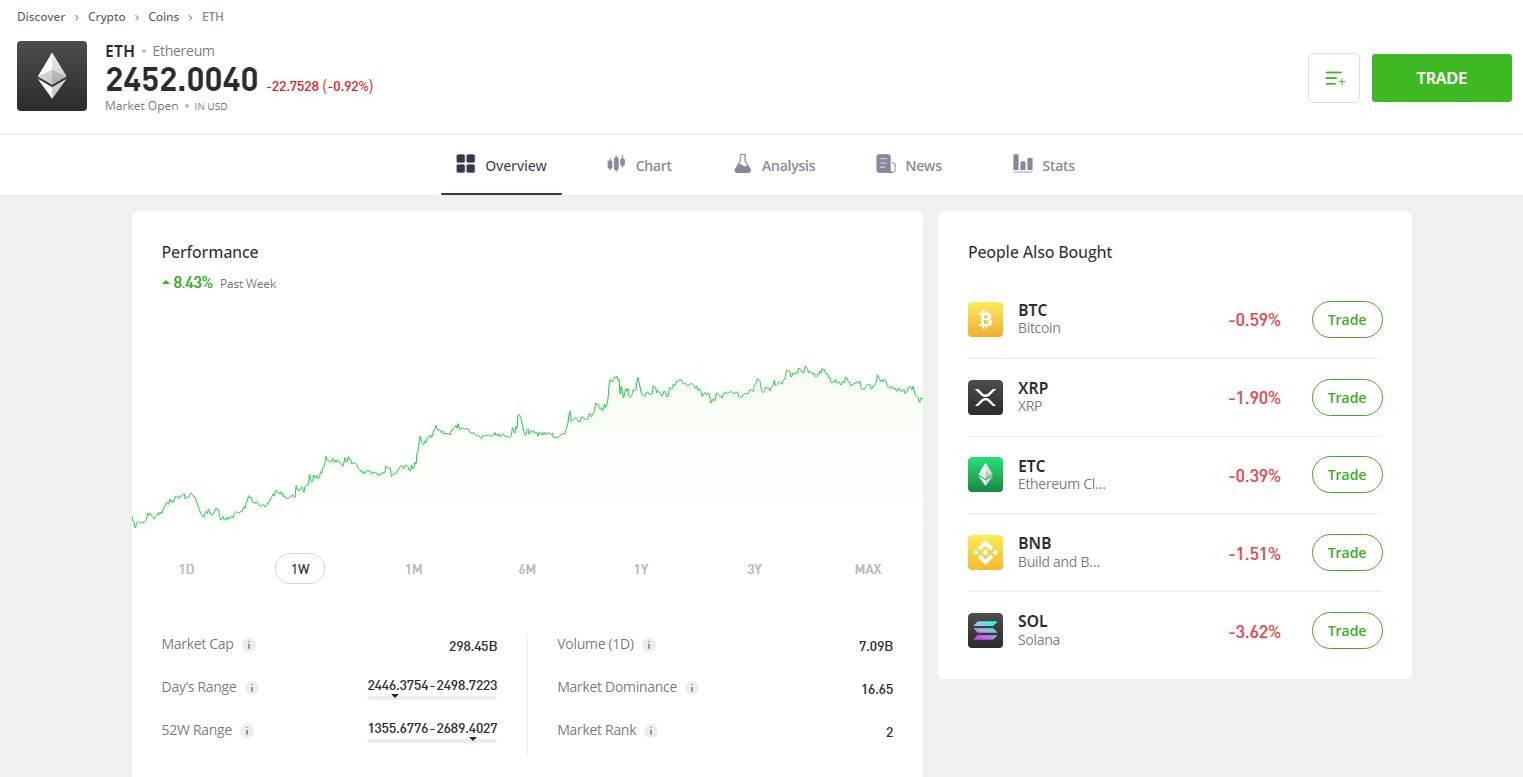Click Trade next to BNB

[1346, 552]
